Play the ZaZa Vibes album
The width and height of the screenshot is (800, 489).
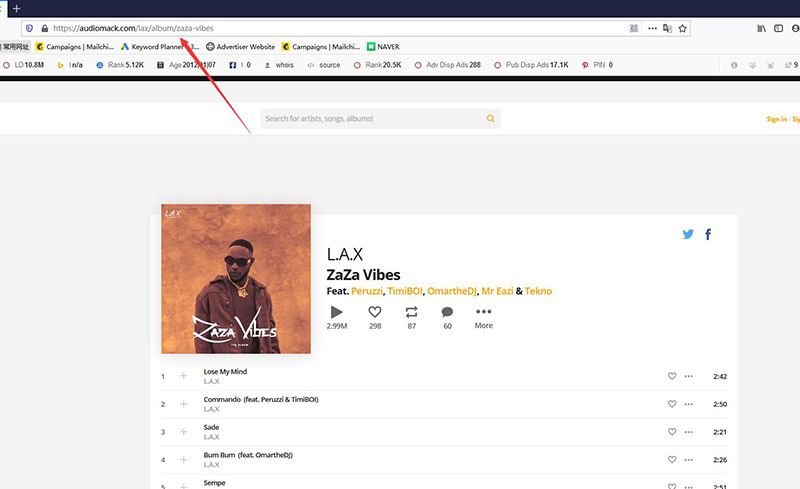pos(337,312)
